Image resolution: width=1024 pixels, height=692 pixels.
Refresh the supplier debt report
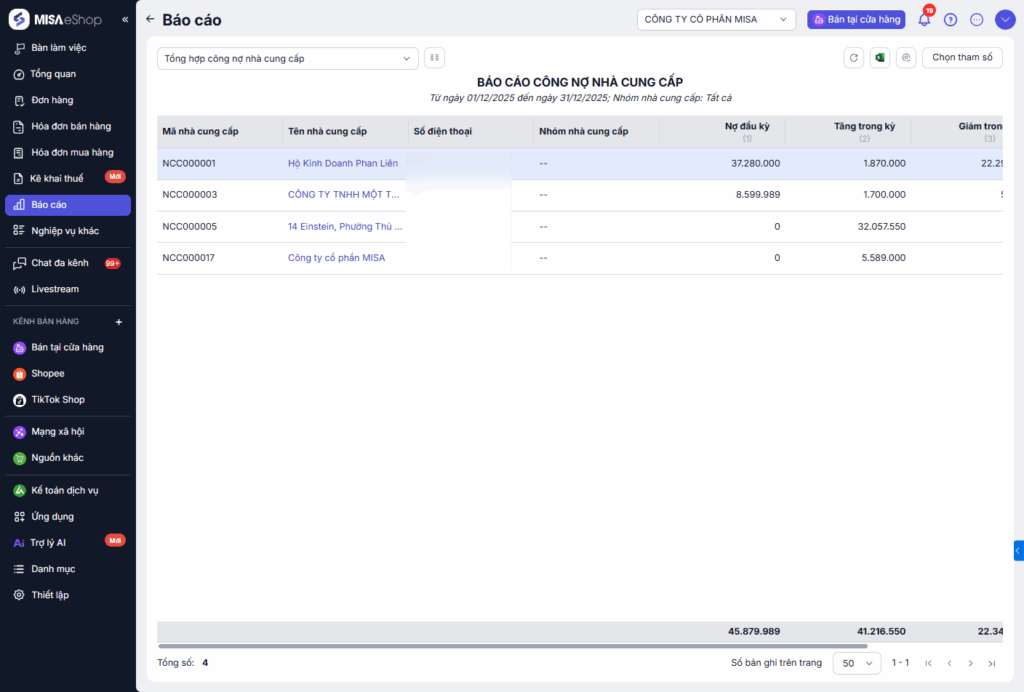853,58
